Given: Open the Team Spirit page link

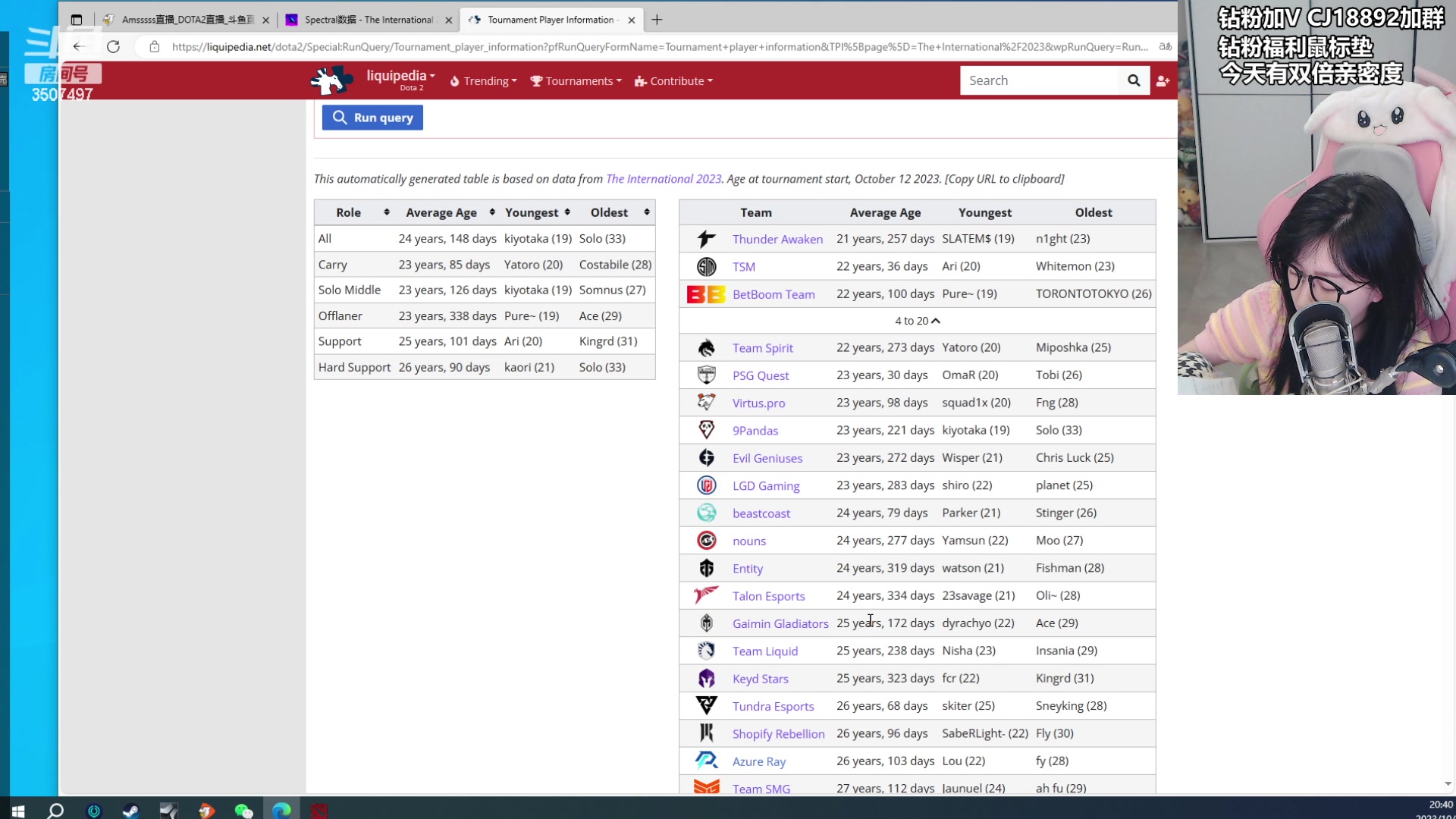Looking at the screenshot, I should coord(763,348).
